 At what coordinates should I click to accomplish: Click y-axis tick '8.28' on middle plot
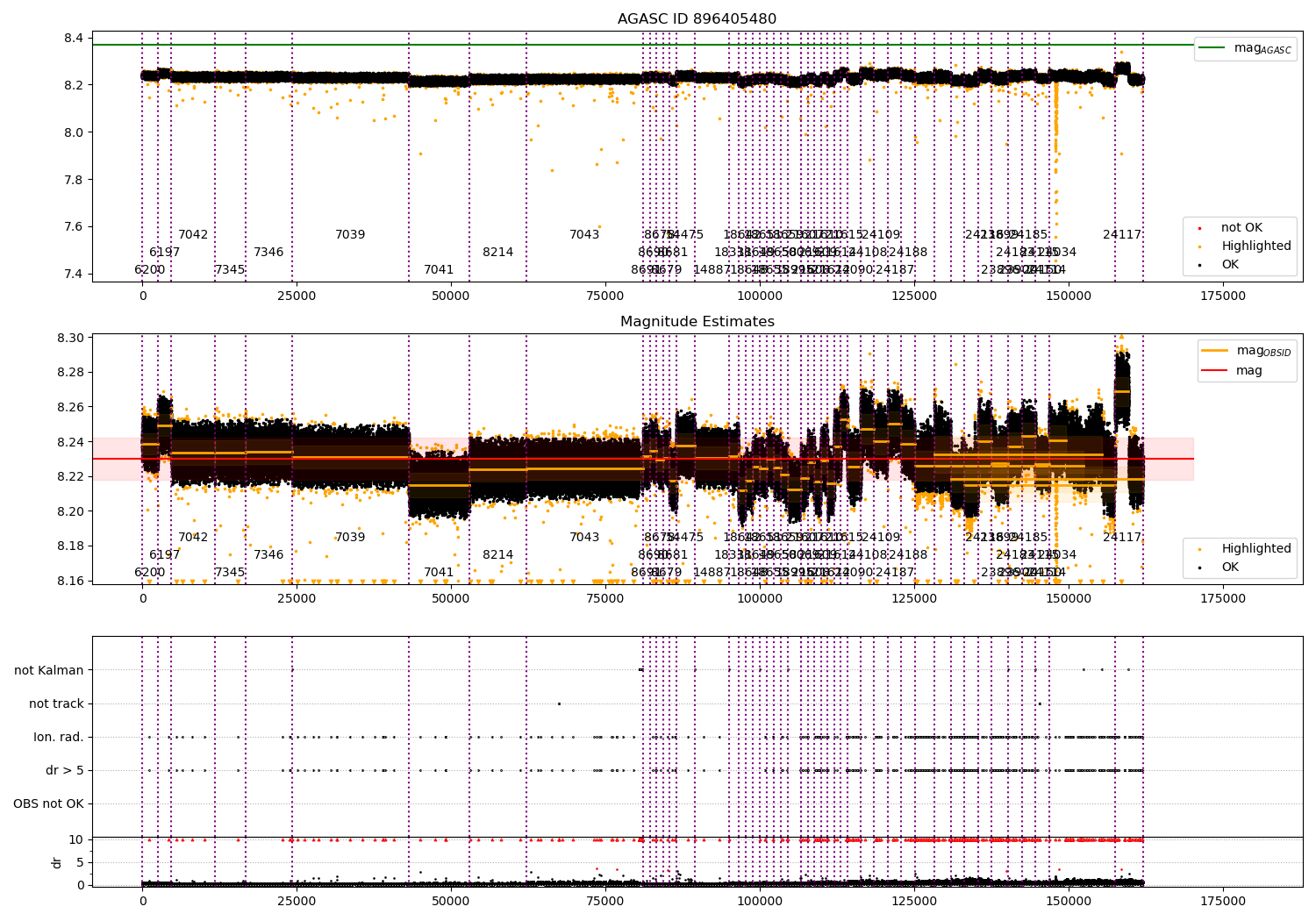[70, 373]
